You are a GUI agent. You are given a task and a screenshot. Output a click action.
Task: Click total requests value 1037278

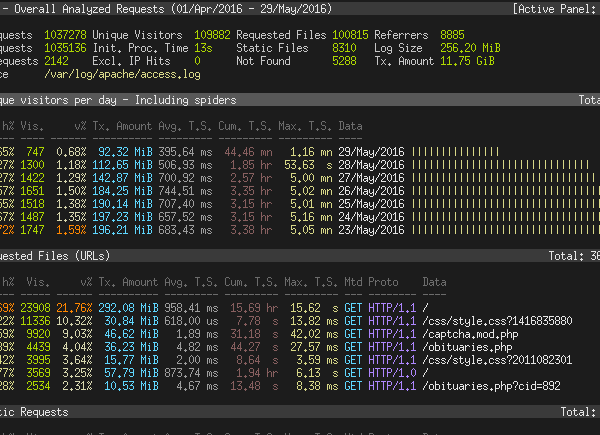coord(65,35)
